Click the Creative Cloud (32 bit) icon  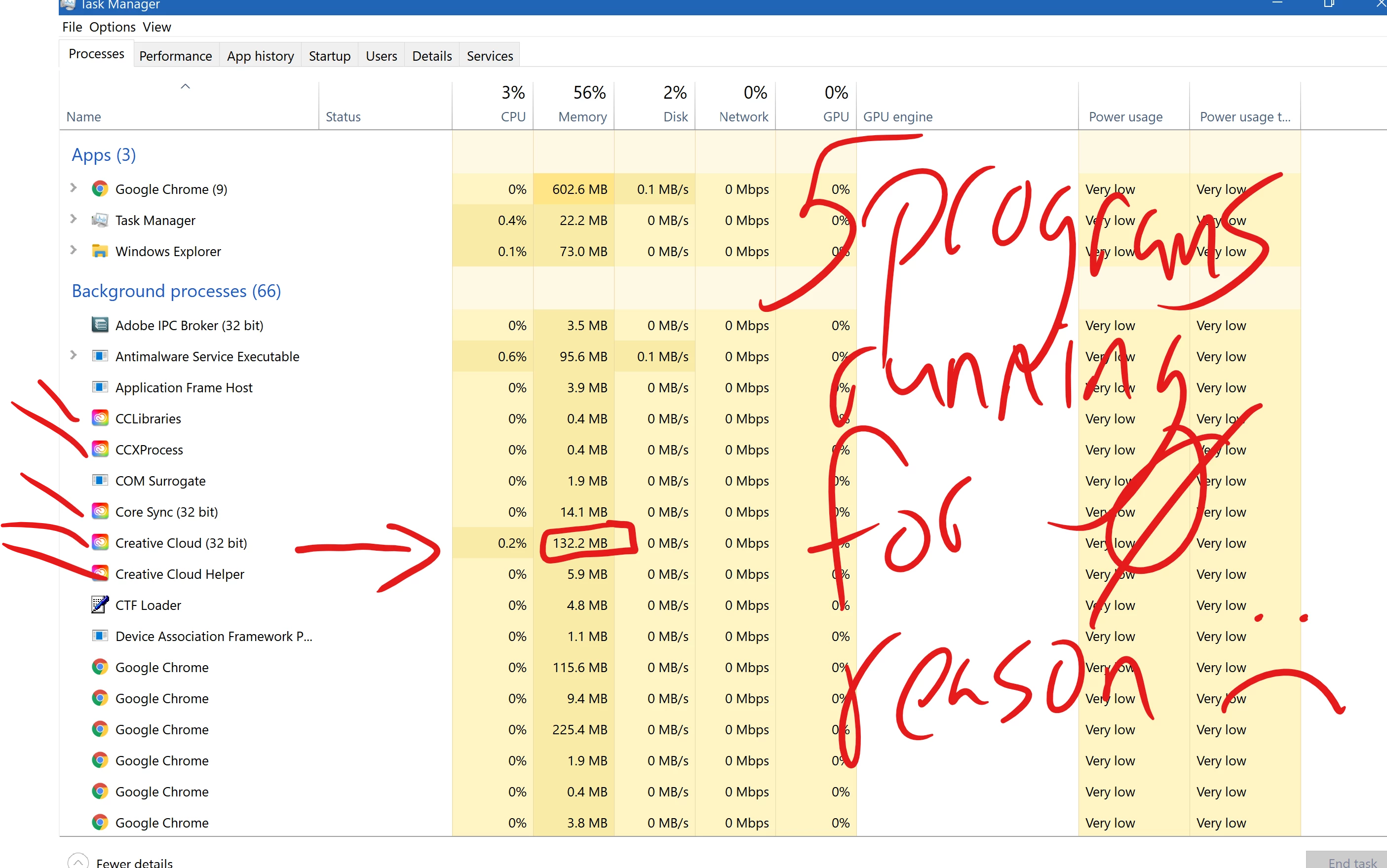point(100,542)
